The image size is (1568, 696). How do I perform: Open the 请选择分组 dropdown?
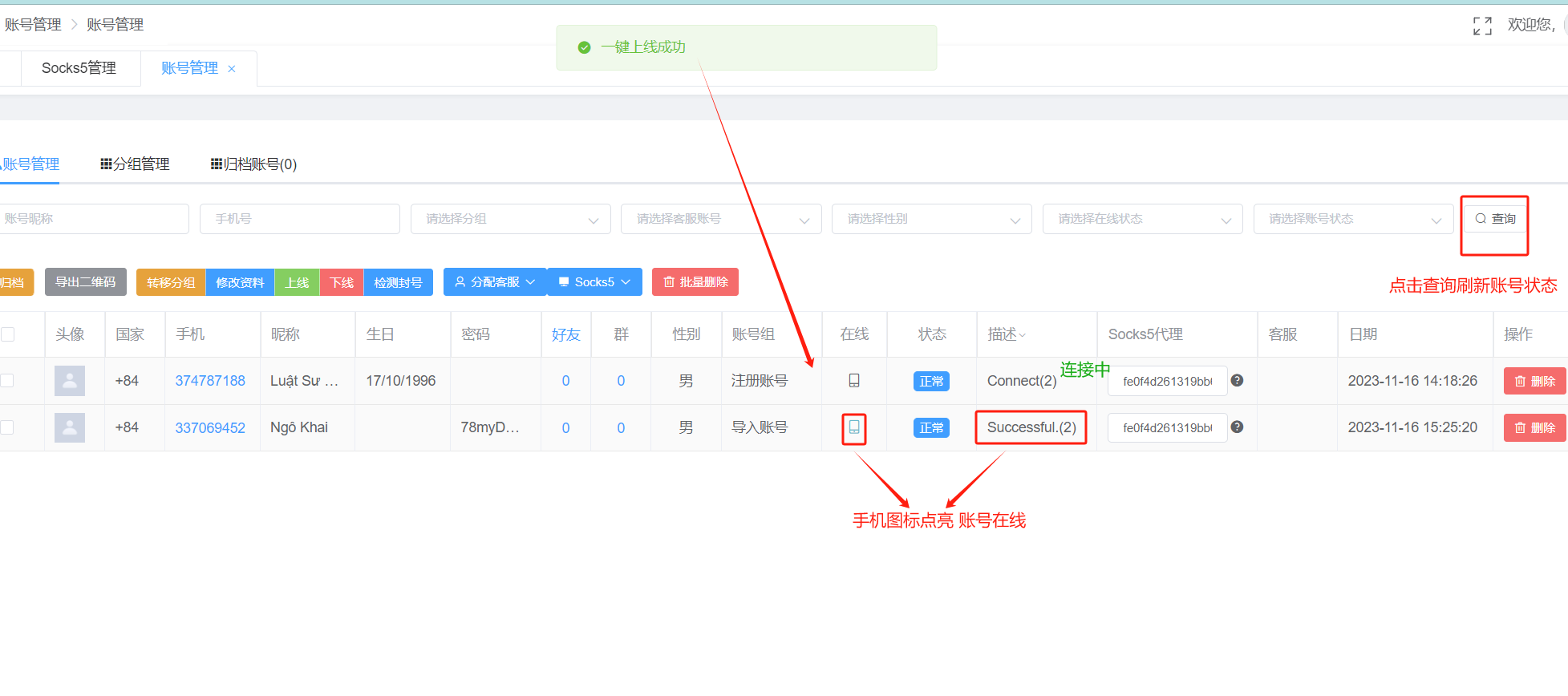tap(511, 219)
